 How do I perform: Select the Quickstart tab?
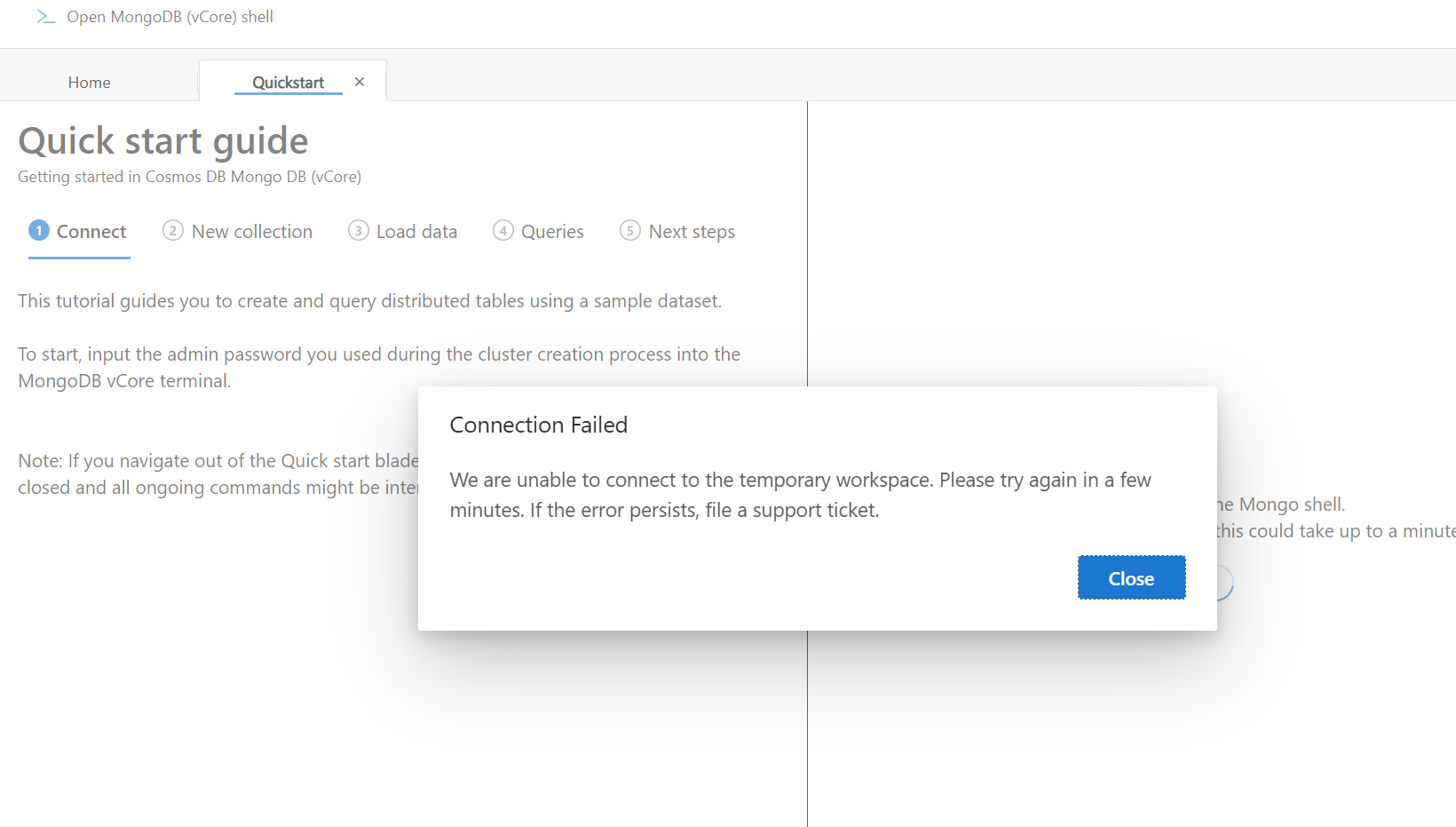coord(288,82)
